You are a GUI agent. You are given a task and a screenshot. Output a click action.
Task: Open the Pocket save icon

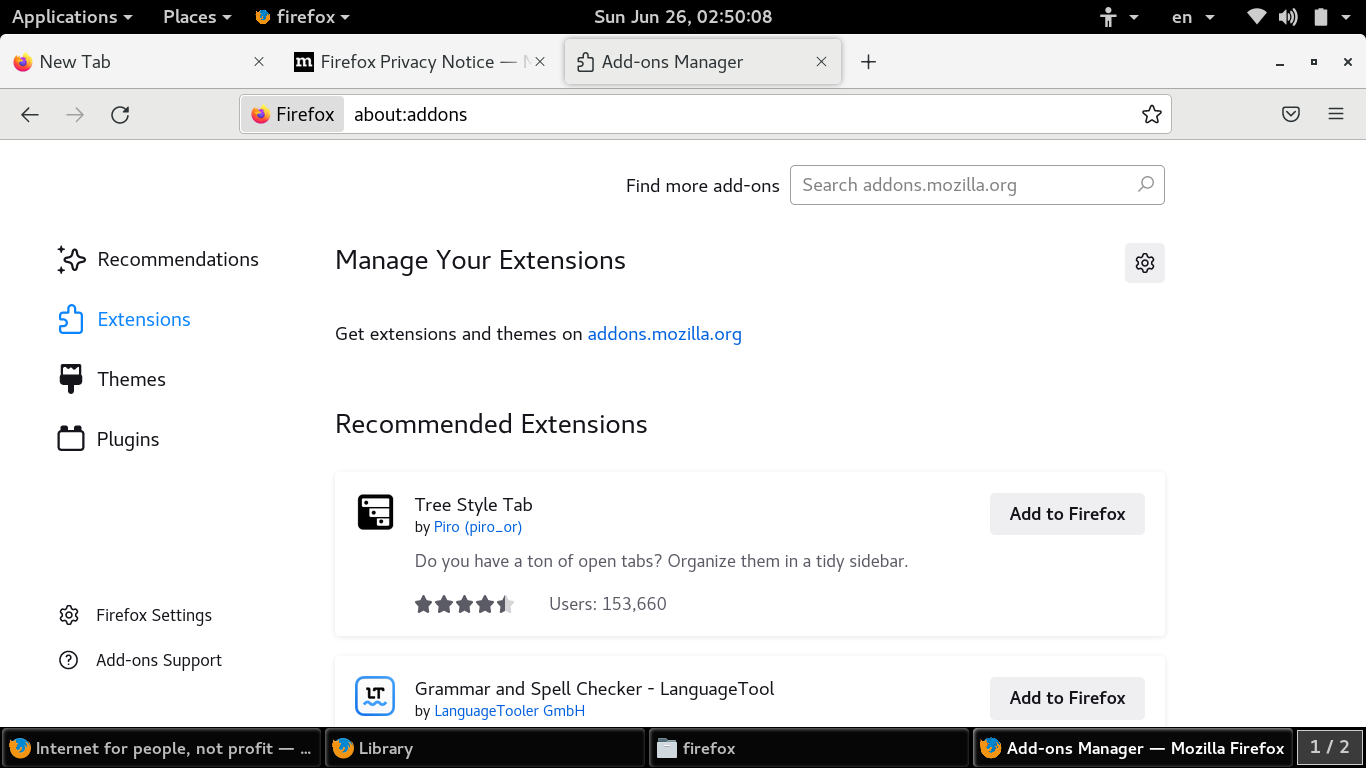[x=1291, y=114]
